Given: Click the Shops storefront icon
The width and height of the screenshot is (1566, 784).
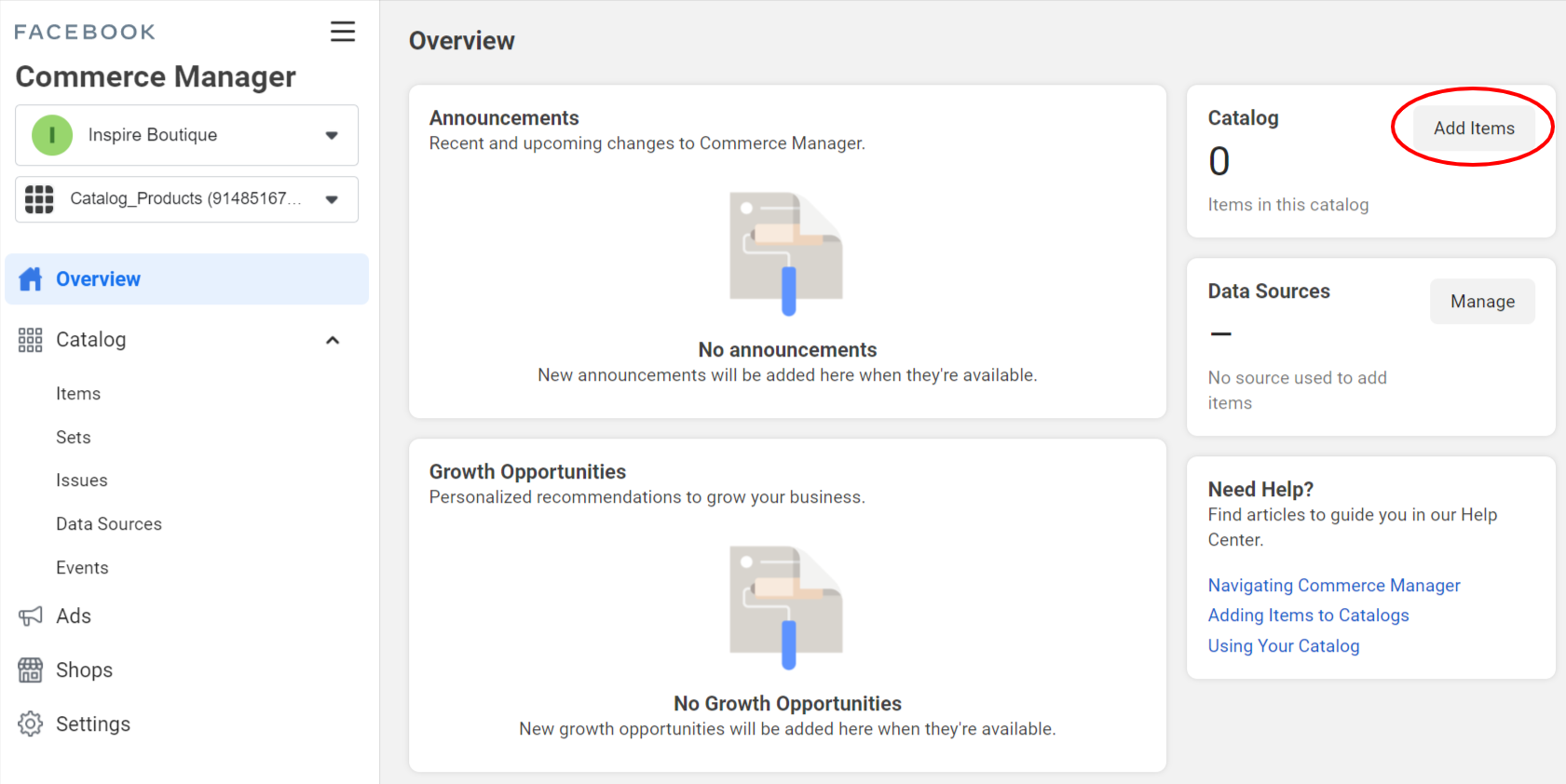Looking at the screenshot, I should click(31, 670).
